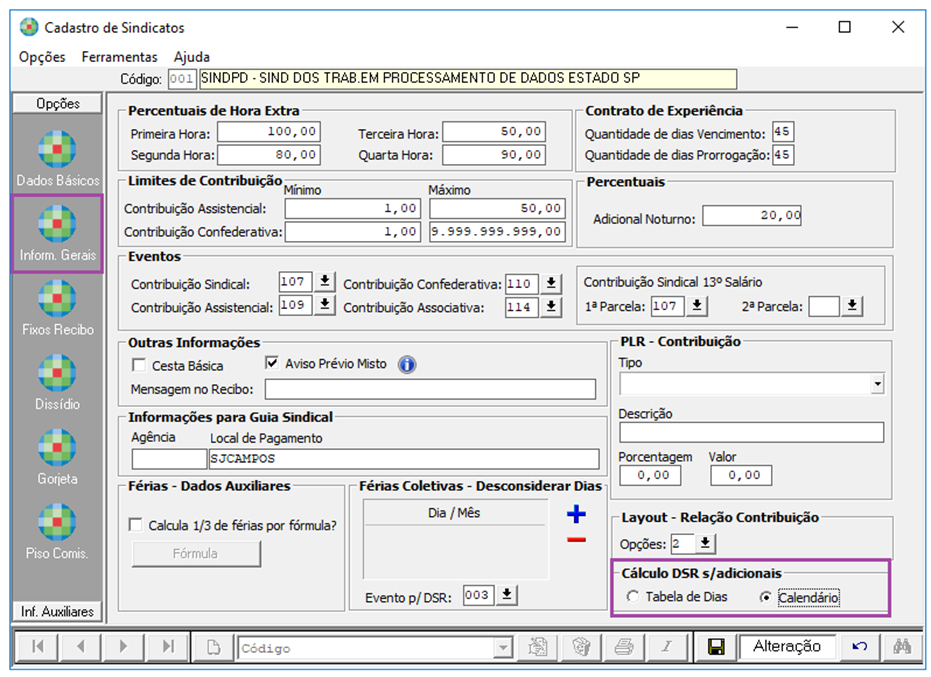This screenshot has width=931, height=677.
Task: Click the PLR Porcentagem field
Action: (x=650, y=475)
